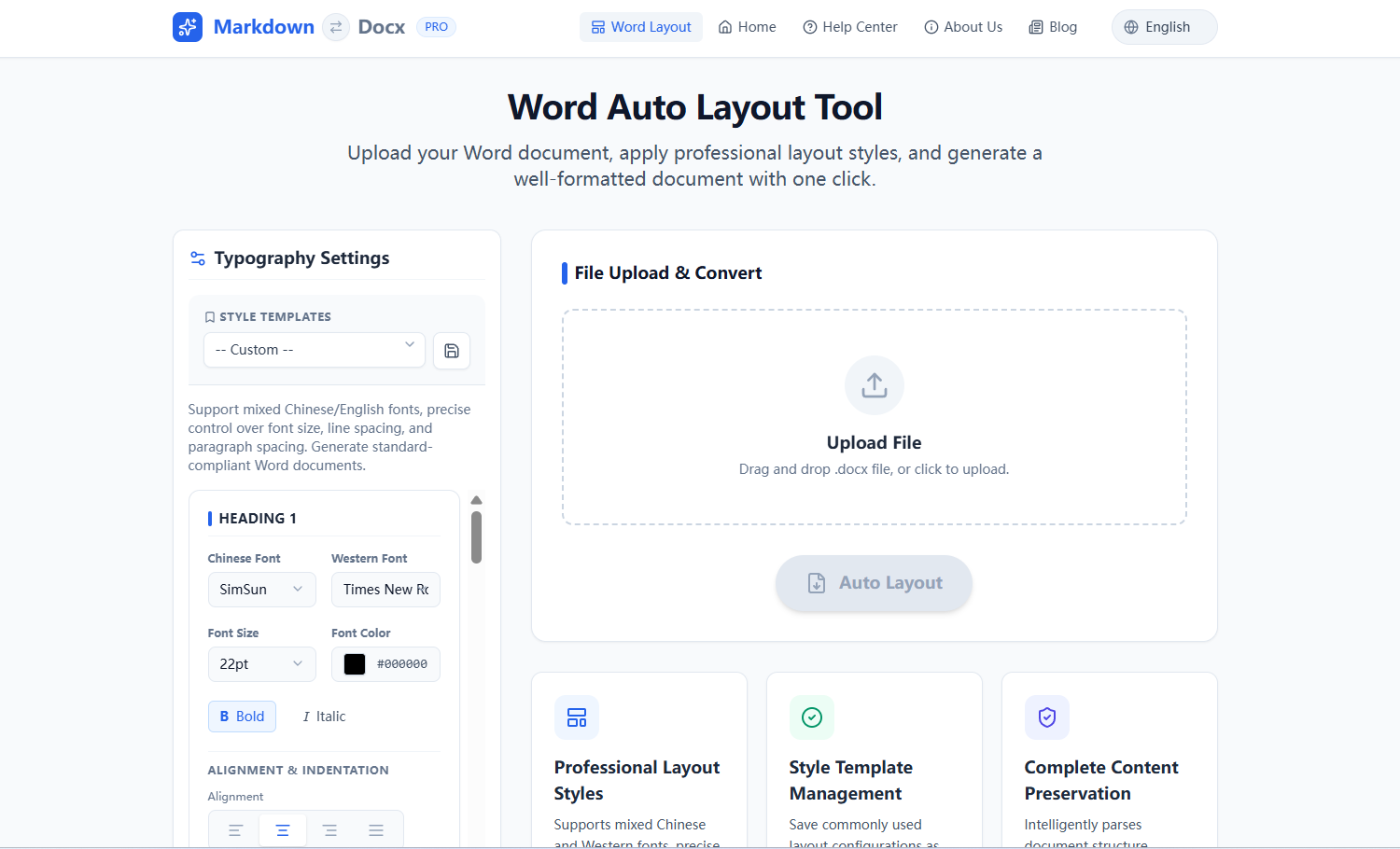Viewport: 1400px width, 849px height.
Task: Click the Professional Layout Styles heading
Action: point(637,781)
